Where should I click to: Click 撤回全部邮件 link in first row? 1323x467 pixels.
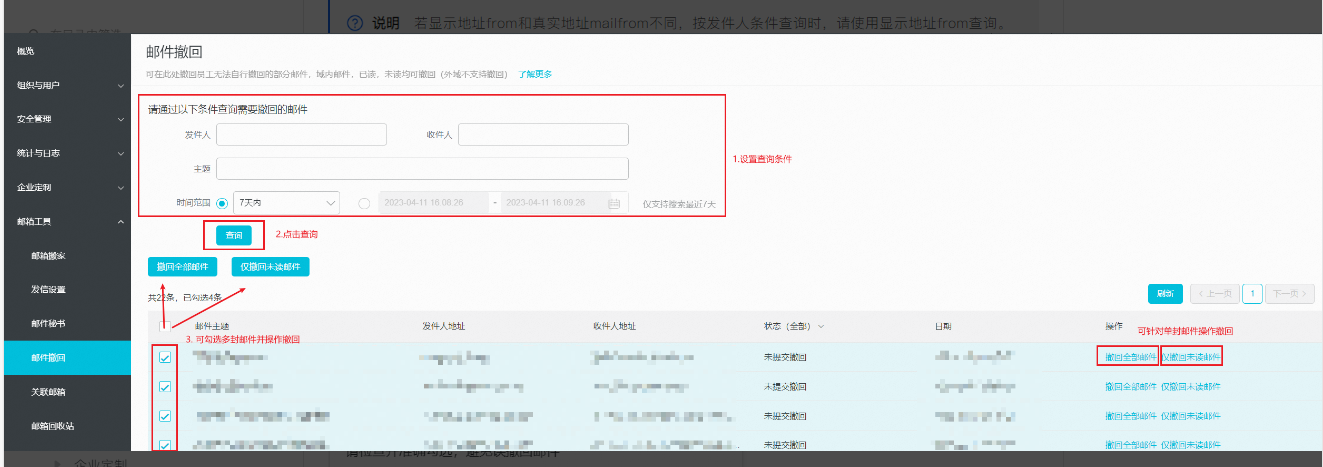pos(1131,357)
